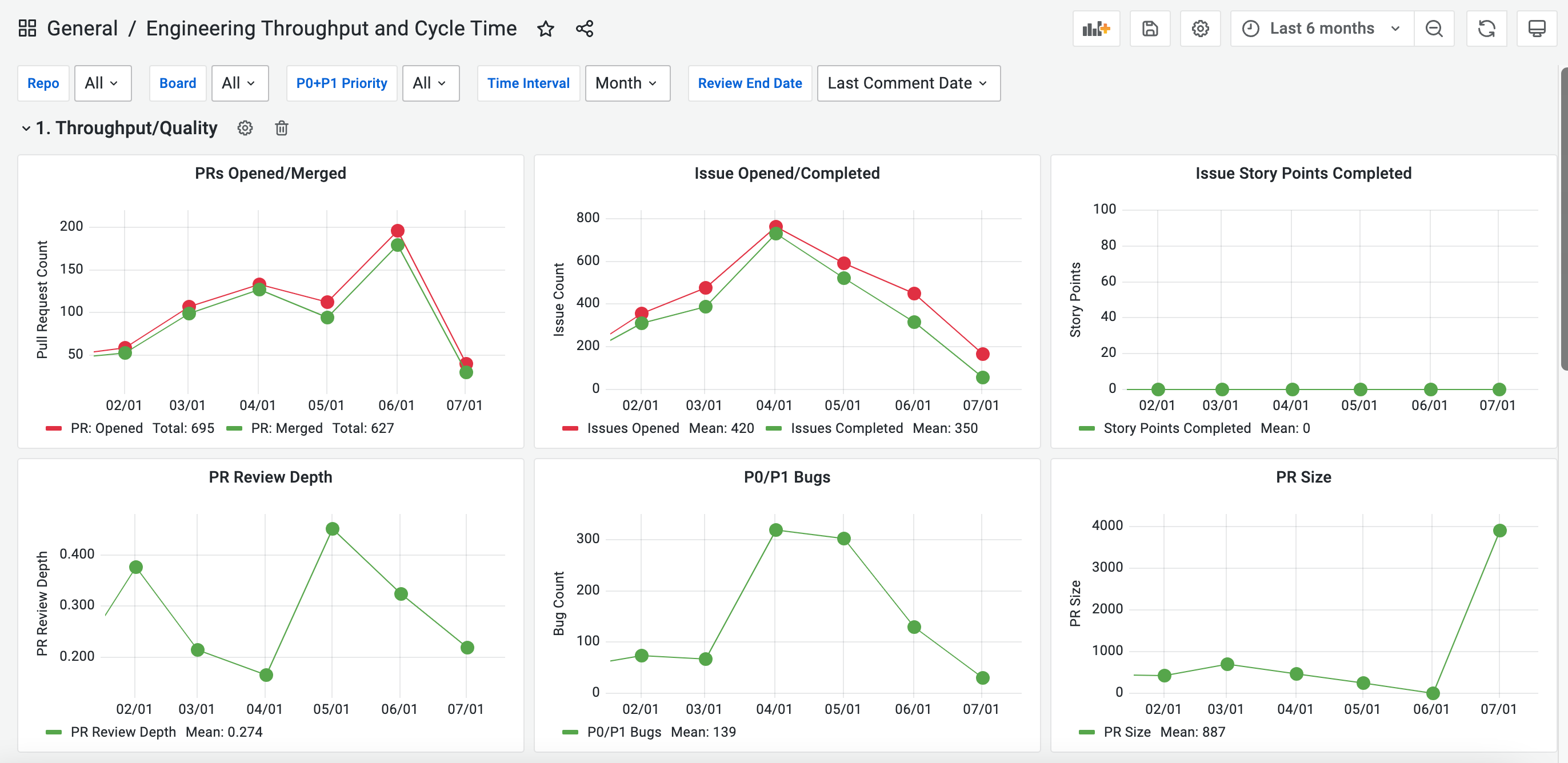Star the dashboard as favorite
Image resolution: width=1568 pixels, height=763 pixels.
coord(545,29)
